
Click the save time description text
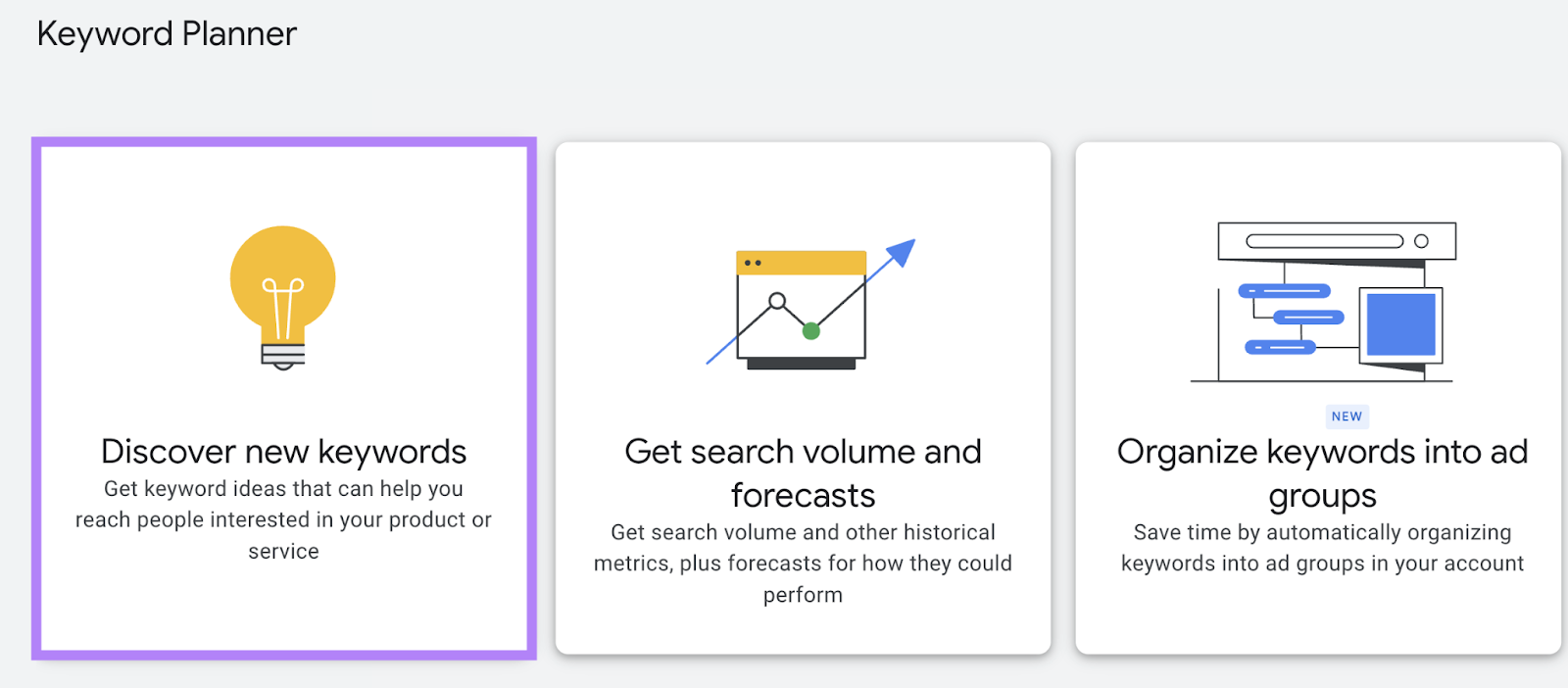[x=1321, y=547]
